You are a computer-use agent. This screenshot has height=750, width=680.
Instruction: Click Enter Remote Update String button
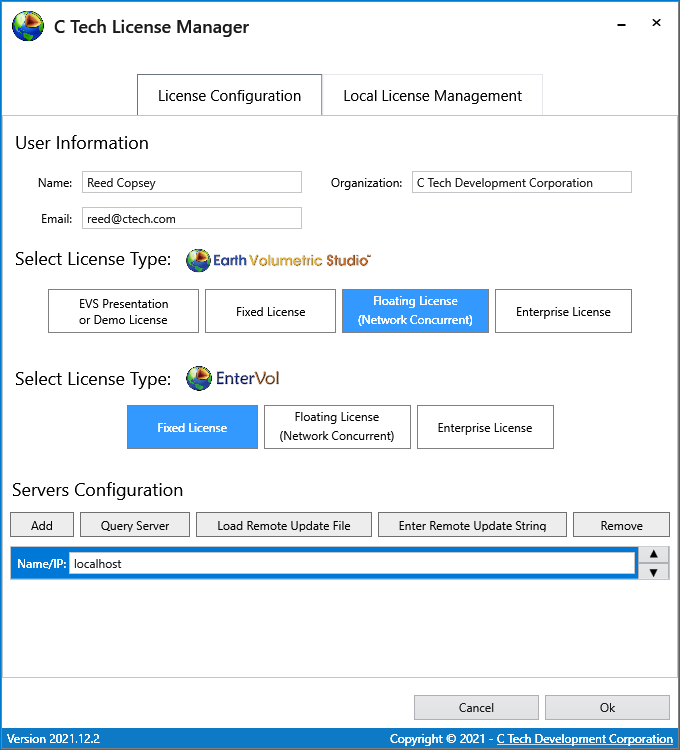click(x=472, y=525)
